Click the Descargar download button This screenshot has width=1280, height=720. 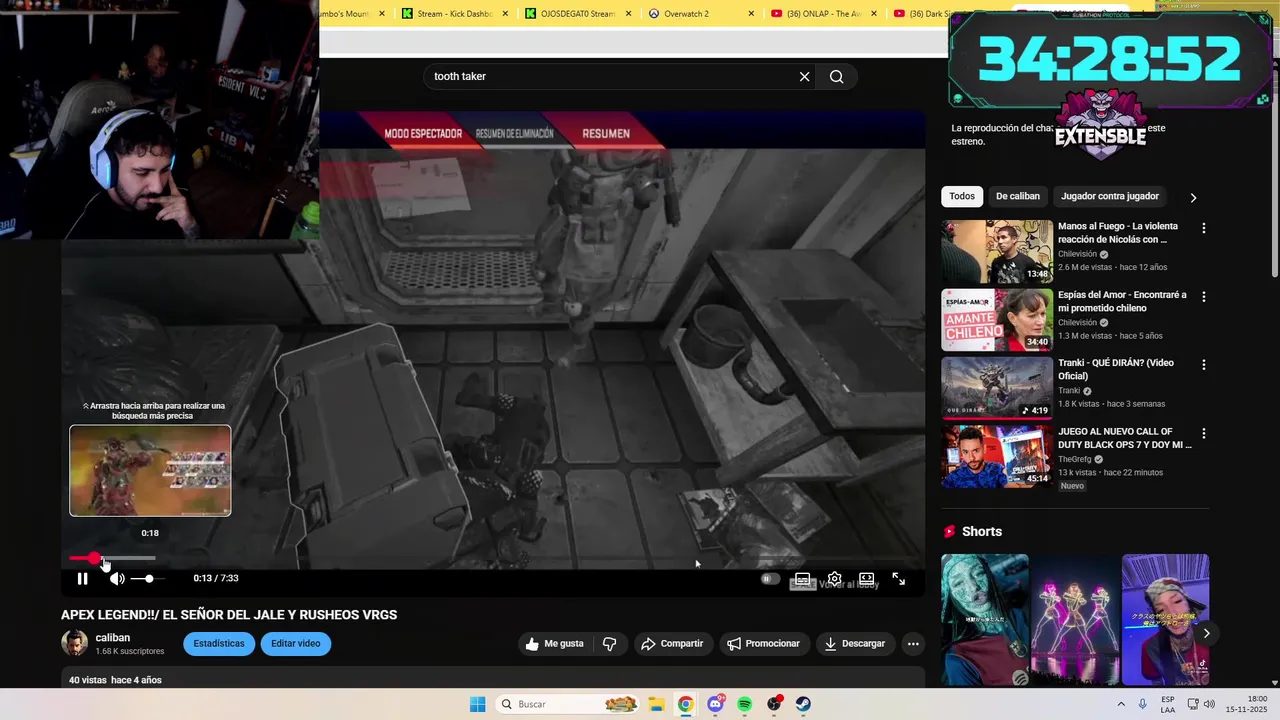(855, 644)
